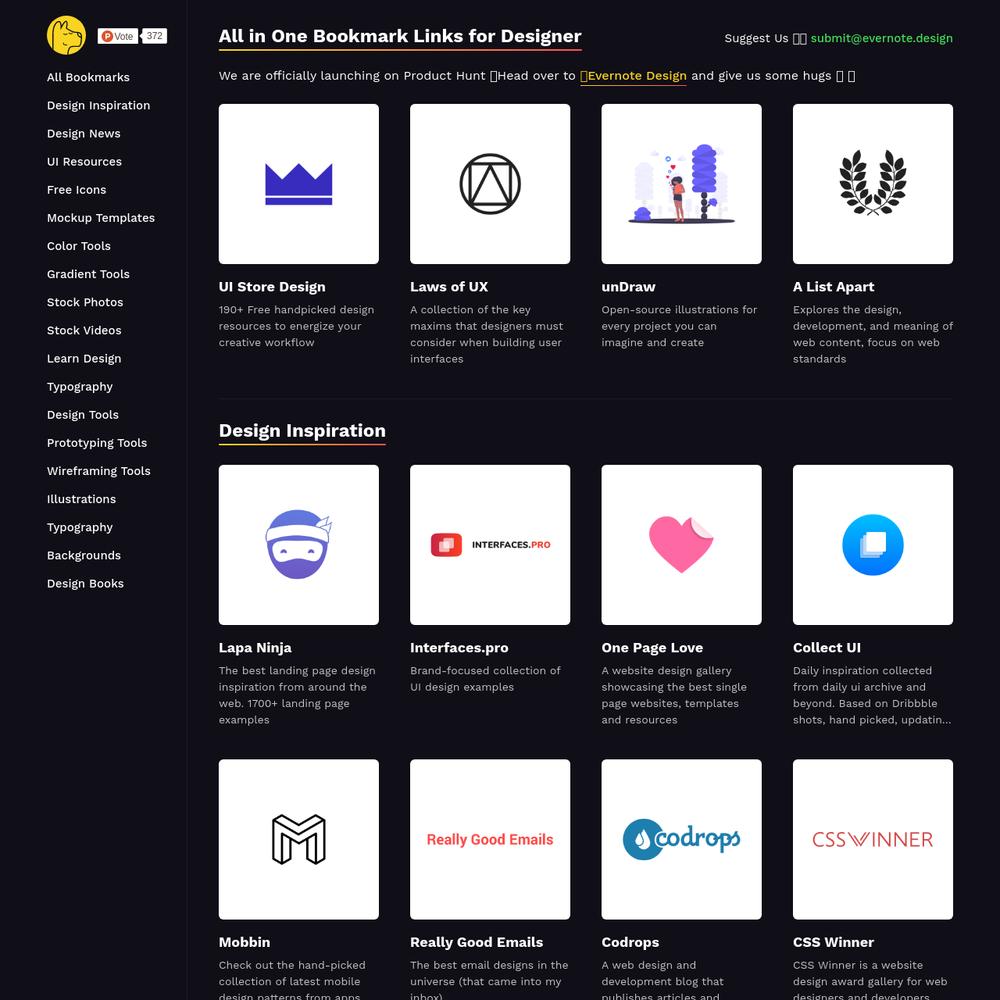The height and width of the screenshot is (1000, 1000).
Task: Click the "best landing page design inspiration" description
Action: [297, 695]
